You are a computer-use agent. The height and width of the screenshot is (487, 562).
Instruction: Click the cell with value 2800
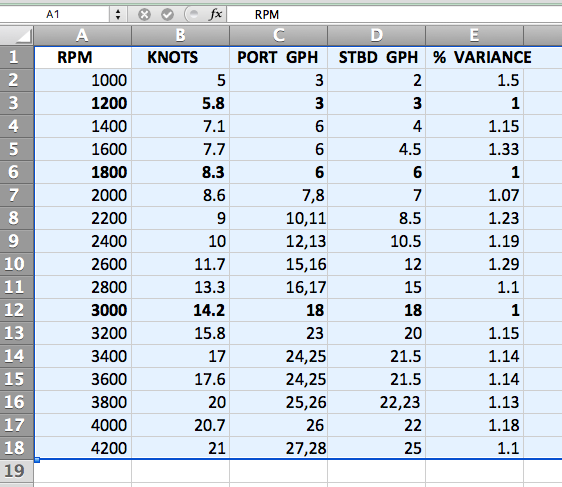[83, 287]
